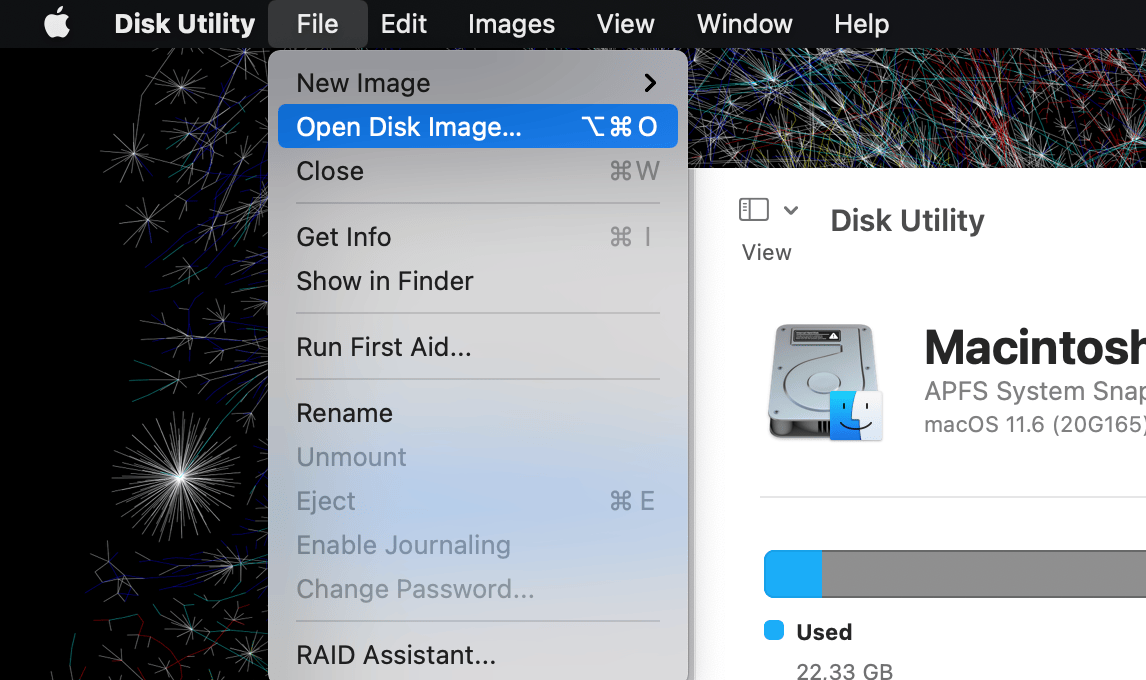Image resolution: width=1146 pixels, height=680 pixels.
Task: Open the Edit menu
Action: pyautogui.click(x=403, y=24)
